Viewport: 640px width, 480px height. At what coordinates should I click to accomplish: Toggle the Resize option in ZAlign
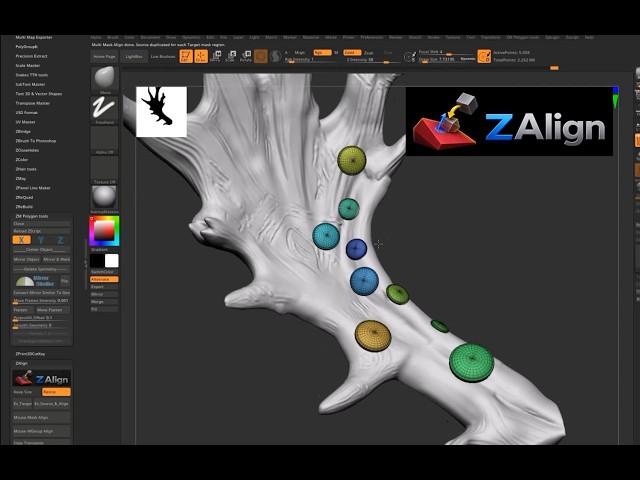click(x=56, y=392)
